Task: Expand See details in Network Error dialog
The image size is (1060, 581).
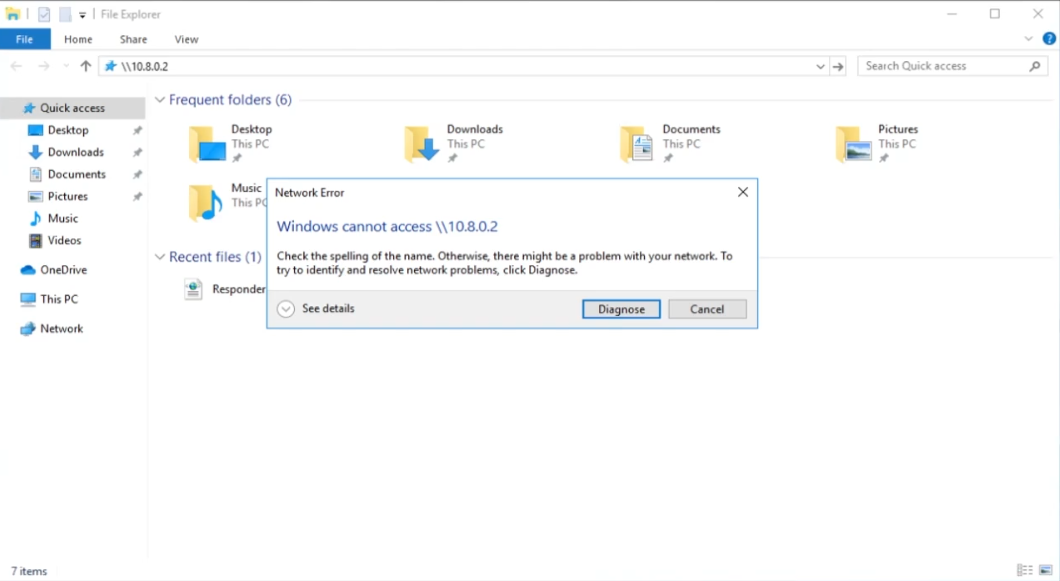Action: coord(286,309)
